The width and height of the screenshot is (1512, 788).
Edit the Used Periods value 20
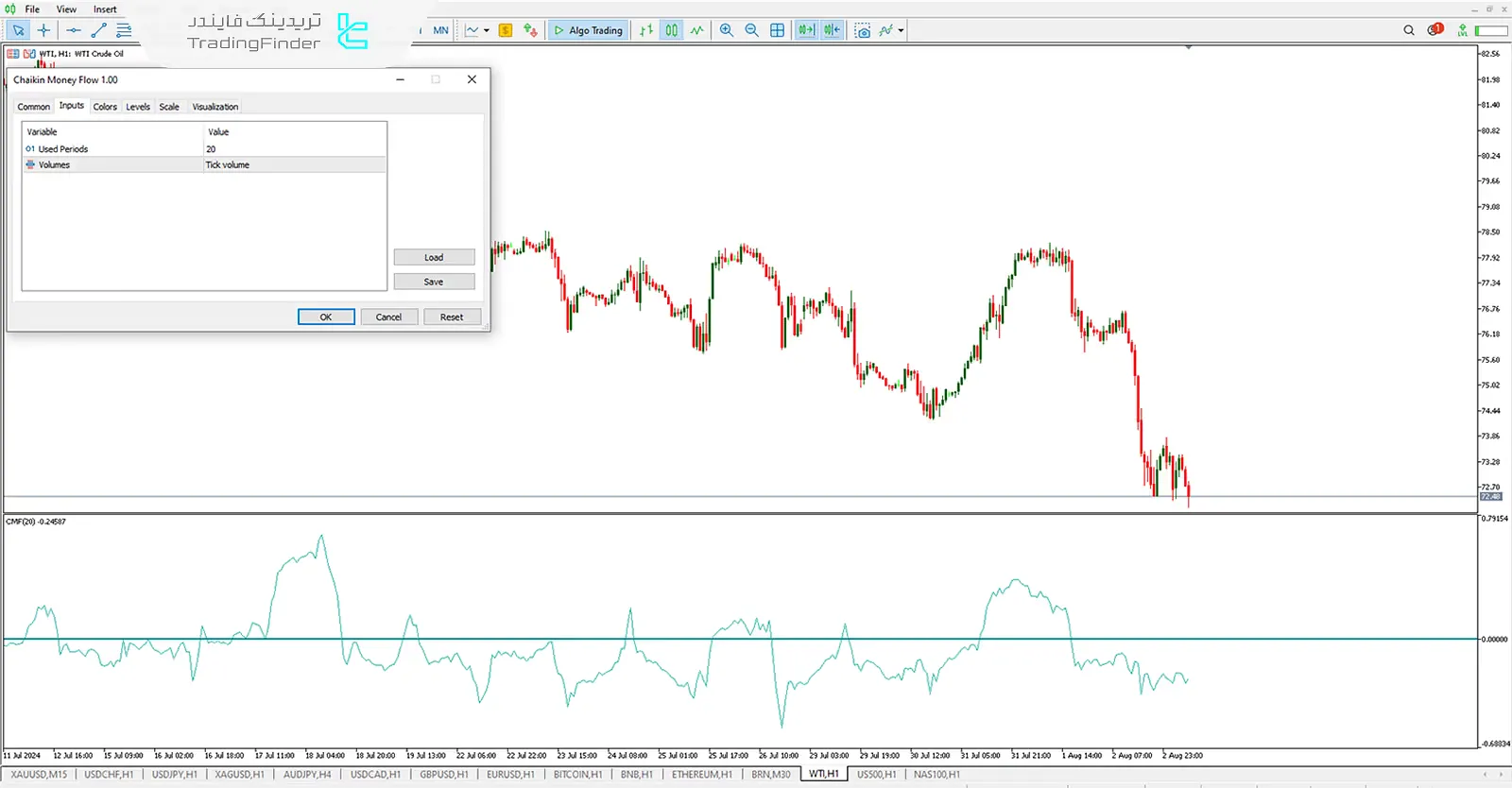294,149
